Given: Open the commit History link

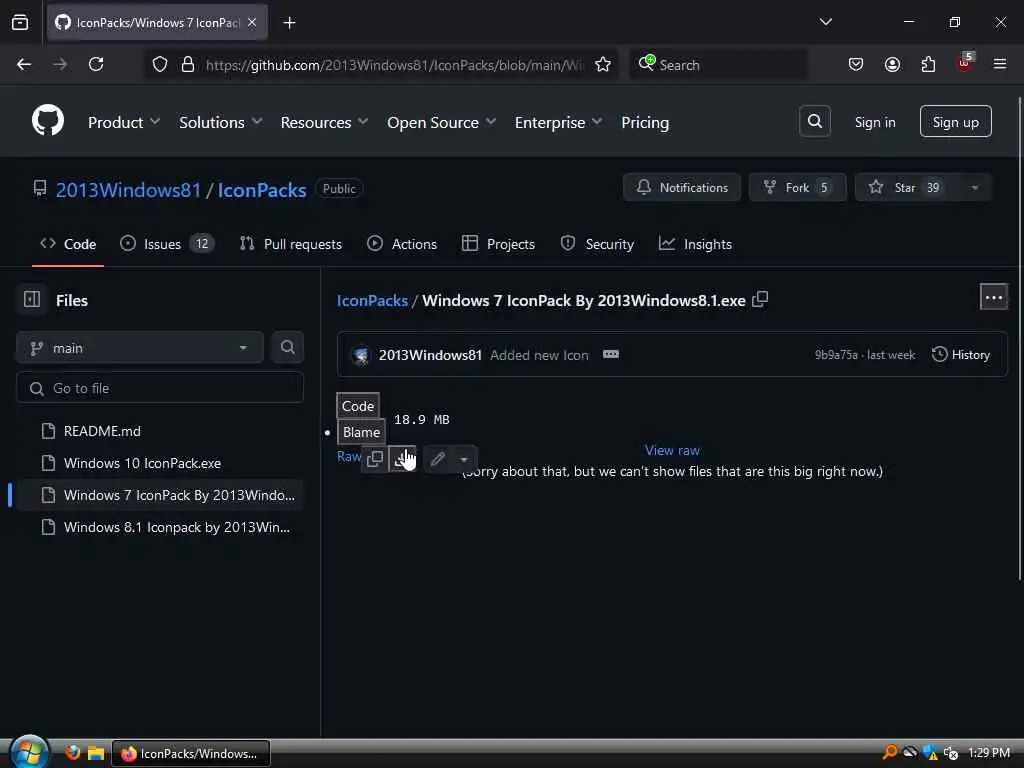Looking at the screenshot, I should [961, 354].
